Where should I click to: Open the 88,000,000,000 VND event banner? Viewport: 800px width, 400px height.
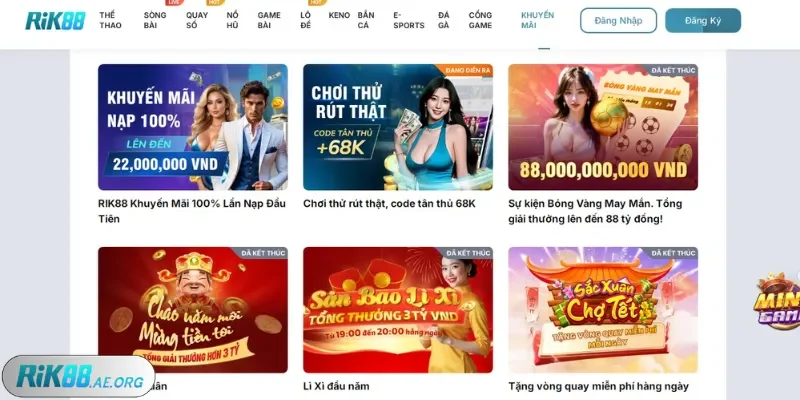pos(603,127)
